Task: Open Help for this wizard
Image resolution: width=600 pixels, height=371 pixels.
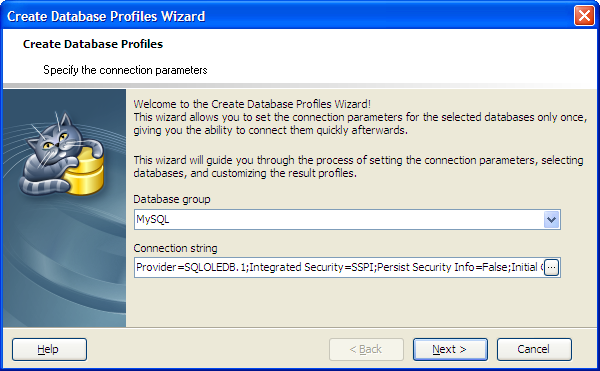Action: pyautogui.click(x=49, y=349)
